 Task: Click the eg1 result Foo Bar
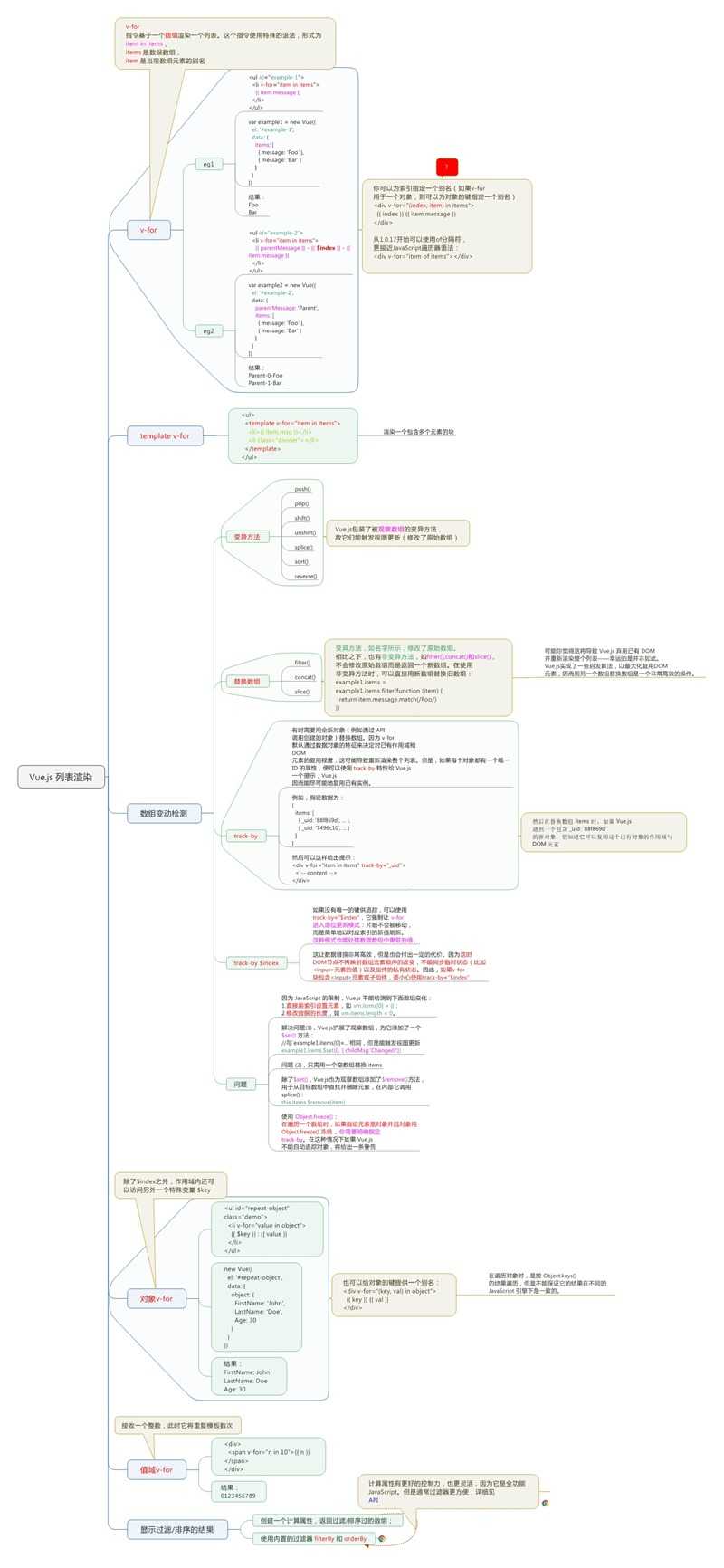point(260,205)
